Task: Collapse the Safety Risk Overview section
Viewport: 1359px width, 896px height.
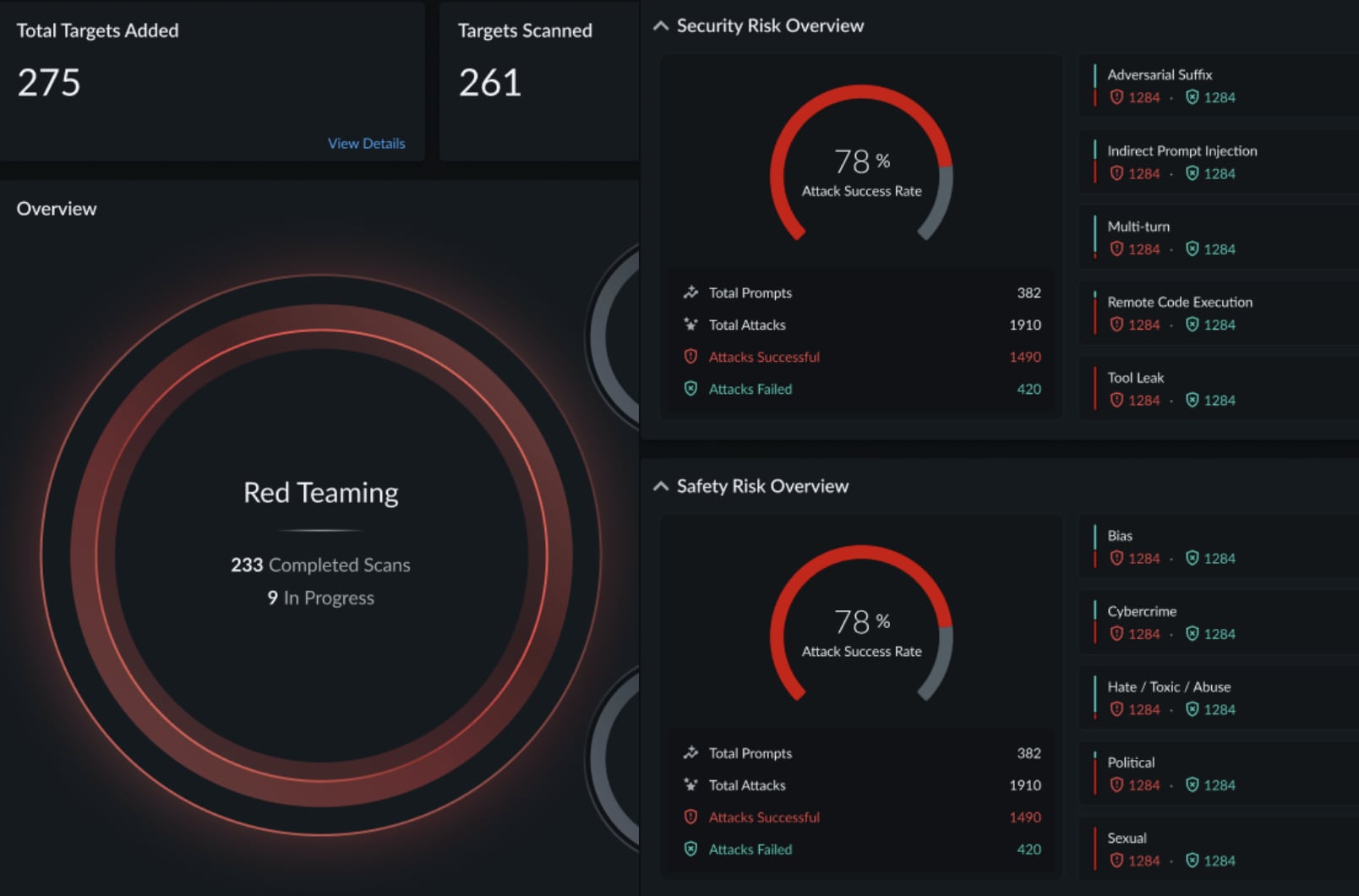Action: click(x=660, y=487)
